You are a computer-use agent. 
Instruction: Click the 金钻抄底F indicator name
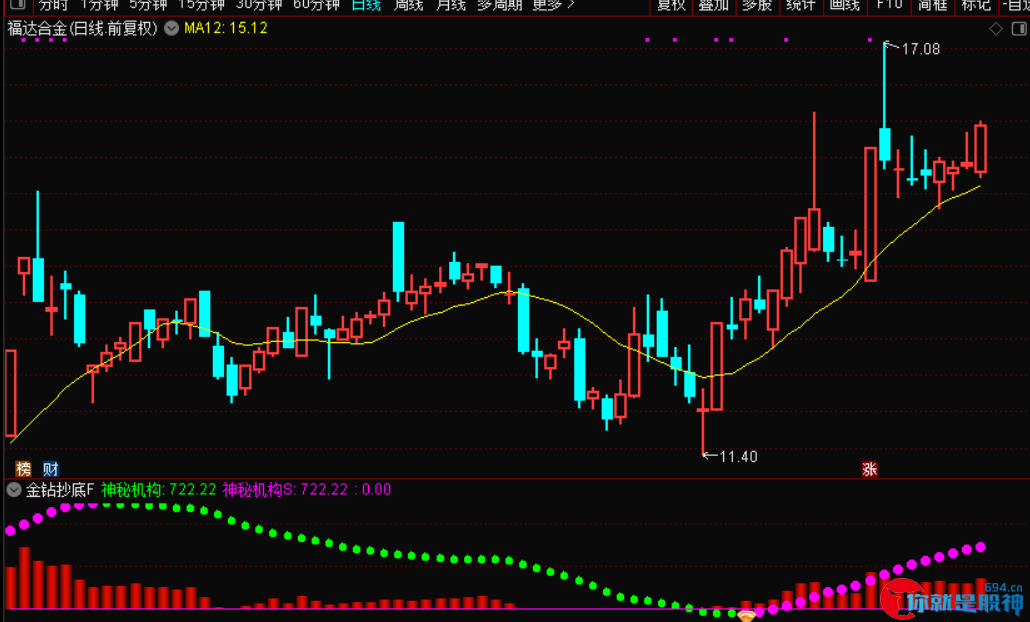pyautogui.click(x=60, y=489)
